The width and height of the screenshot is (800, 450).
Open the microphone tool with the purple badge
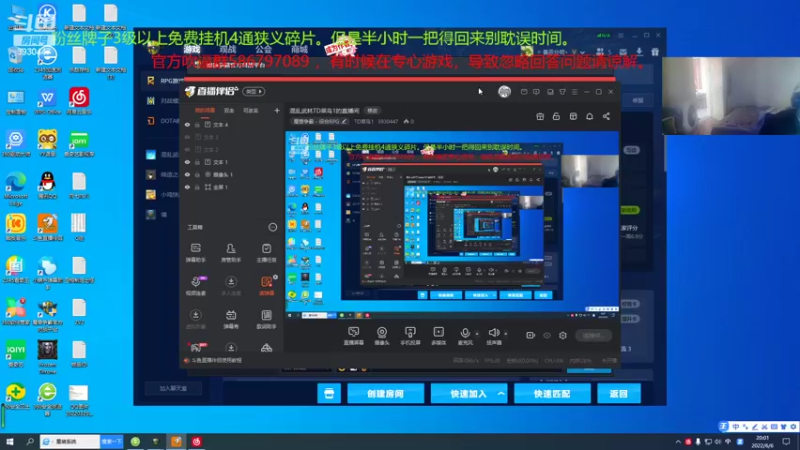point(195,286)
